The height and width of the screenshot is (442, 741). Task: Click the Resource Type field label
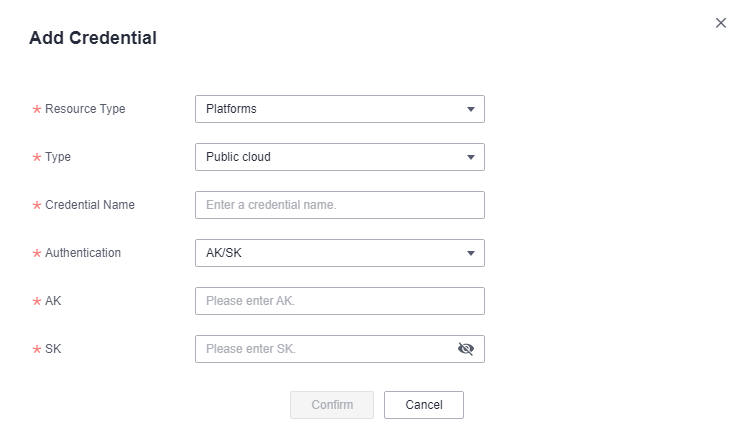coord(85,109)
